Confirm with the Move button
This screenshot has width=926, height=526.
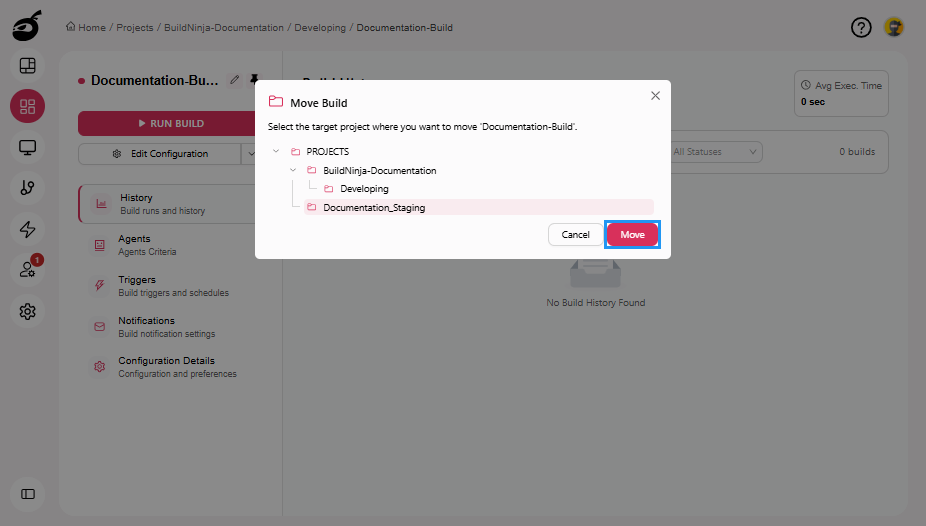[632, 235]
